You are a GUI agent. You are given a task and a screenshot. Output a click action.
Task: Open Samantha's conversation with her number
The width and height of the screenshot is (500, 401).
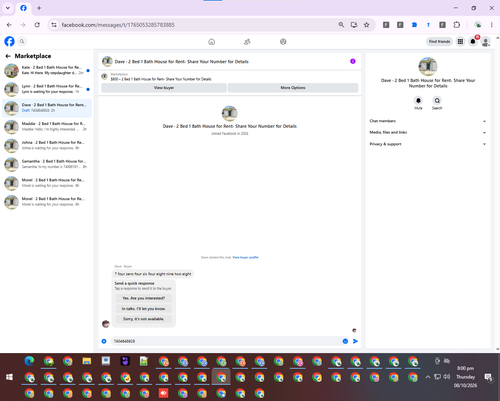tap(47, 164)
